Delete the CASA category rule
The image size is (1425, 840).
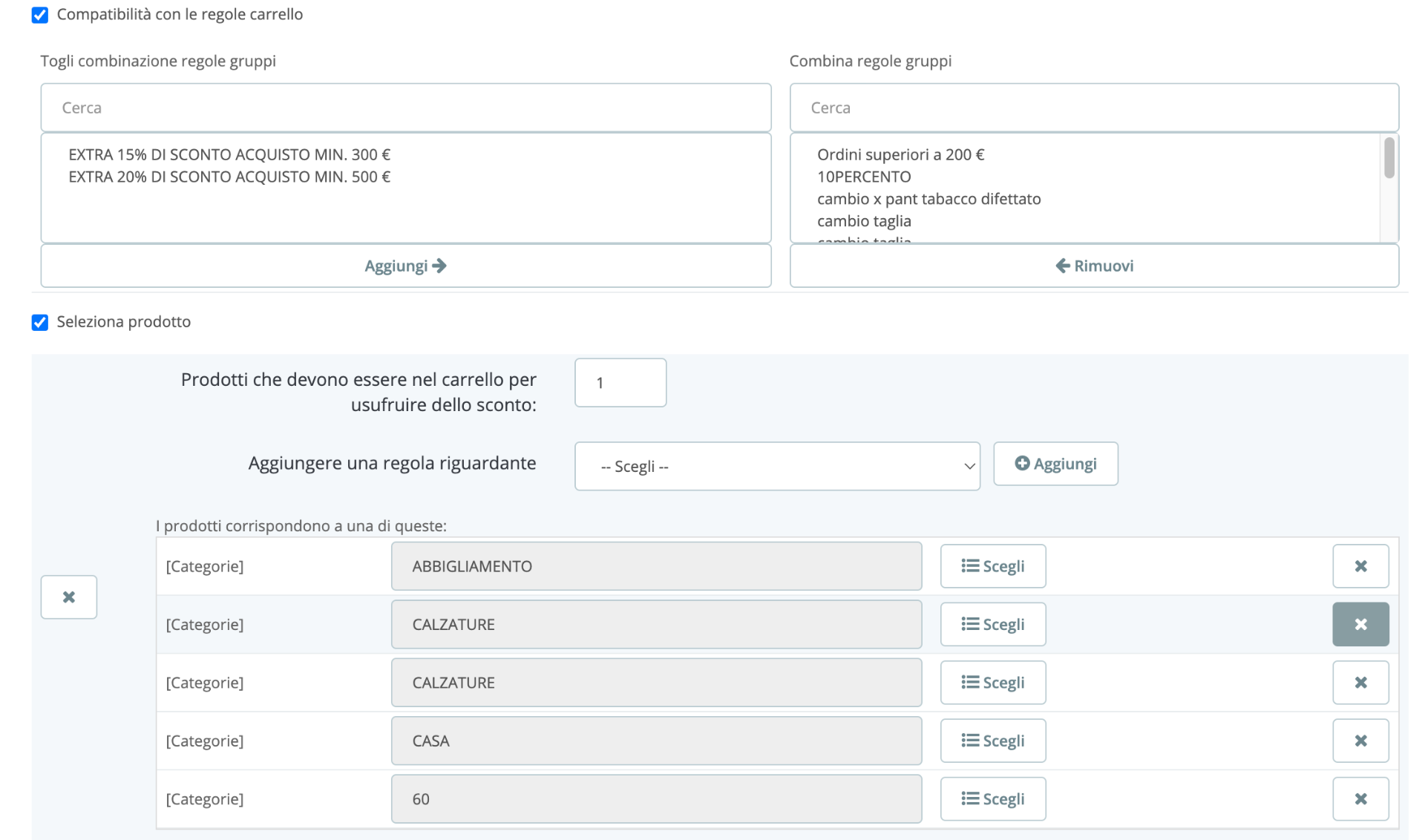pyautogui.click(x=1360, y=741)
